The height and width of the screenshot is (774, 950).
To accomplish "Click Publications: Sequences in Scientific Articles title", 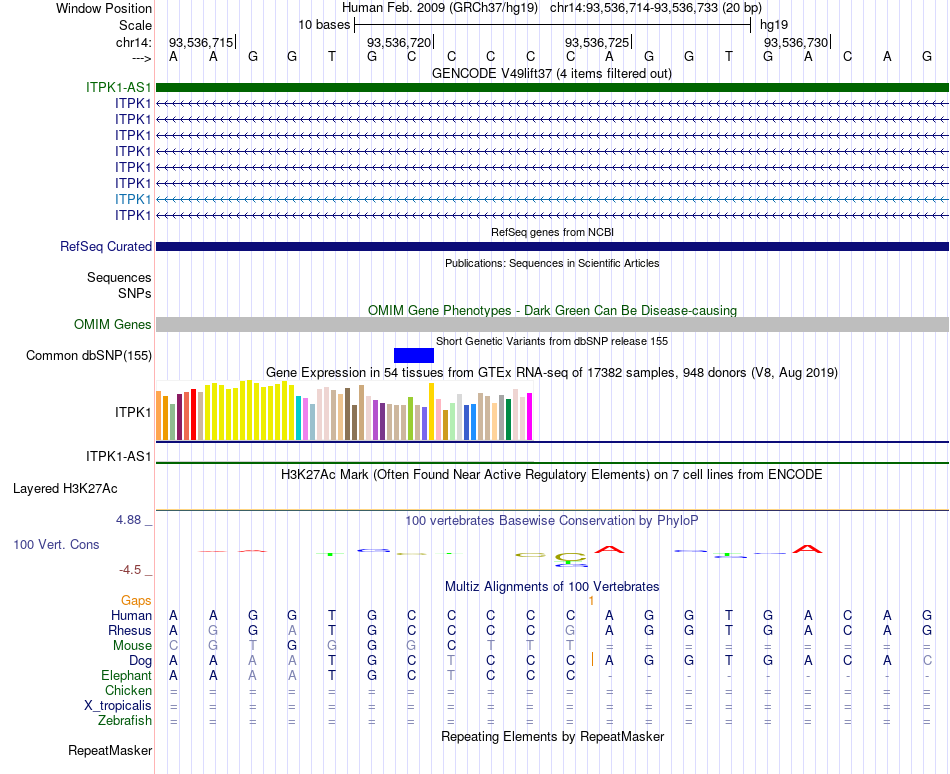I will click(x=552, y=263).
